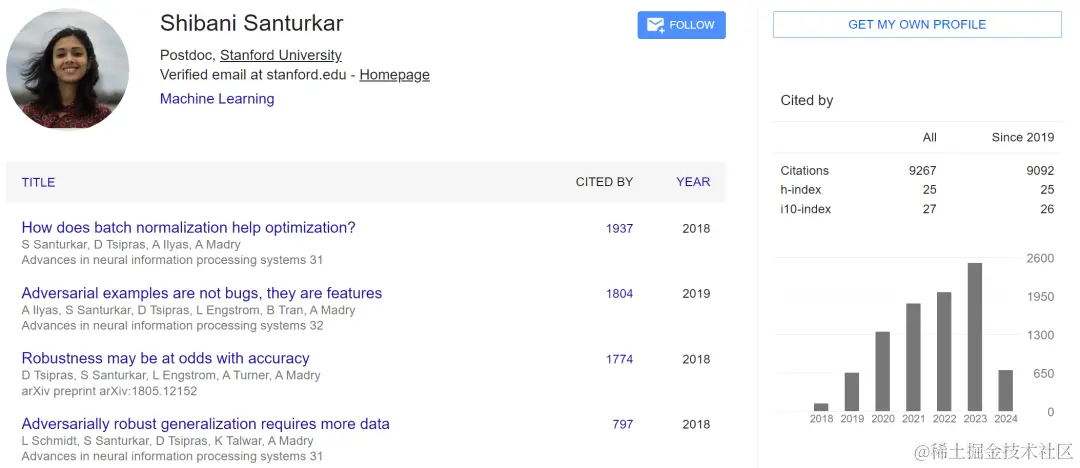Visit the Homepage link
This screenshot has width=1080, height=468.
point(395,75)
